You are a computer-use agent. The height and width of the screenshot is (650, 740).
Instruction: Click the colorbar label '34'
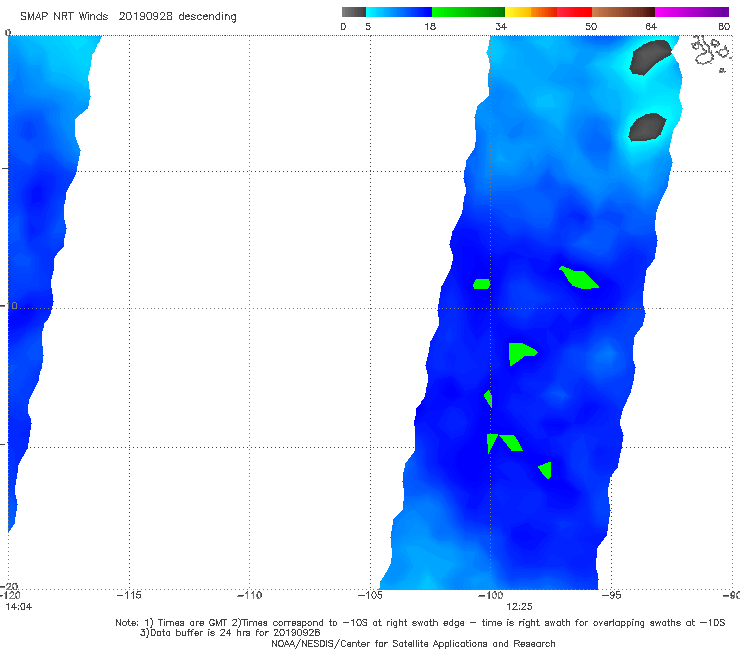(x=501, y=27)
